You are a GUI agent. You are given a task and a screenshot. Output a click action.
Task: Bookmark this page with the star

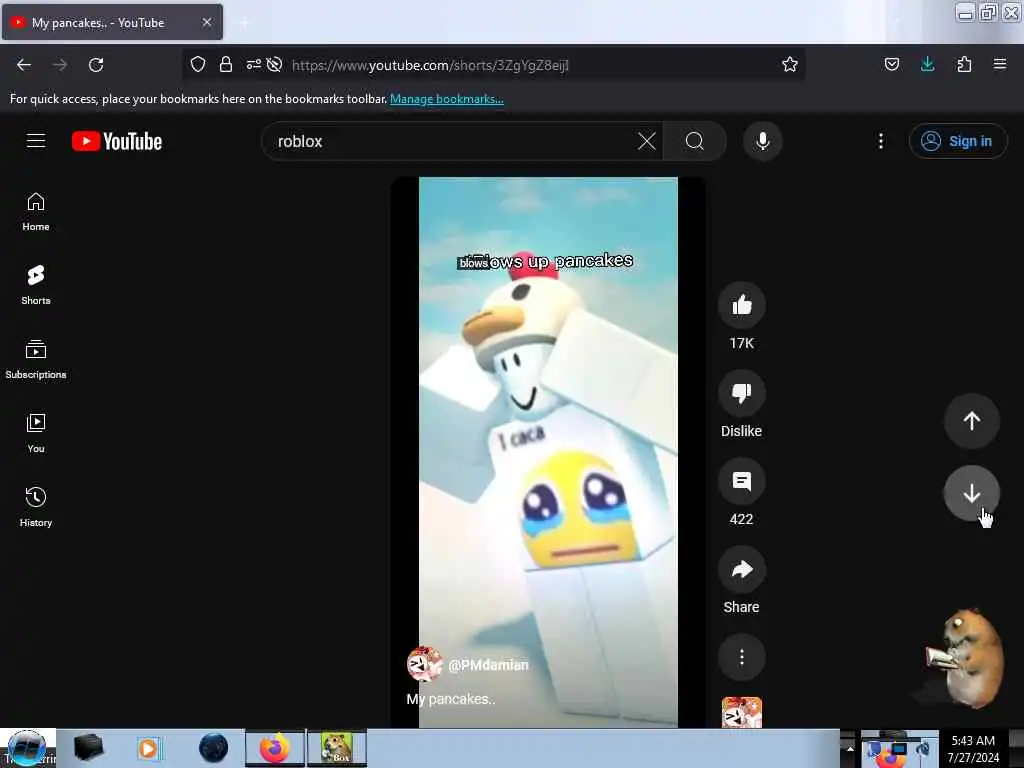click(x=790, y=64)
